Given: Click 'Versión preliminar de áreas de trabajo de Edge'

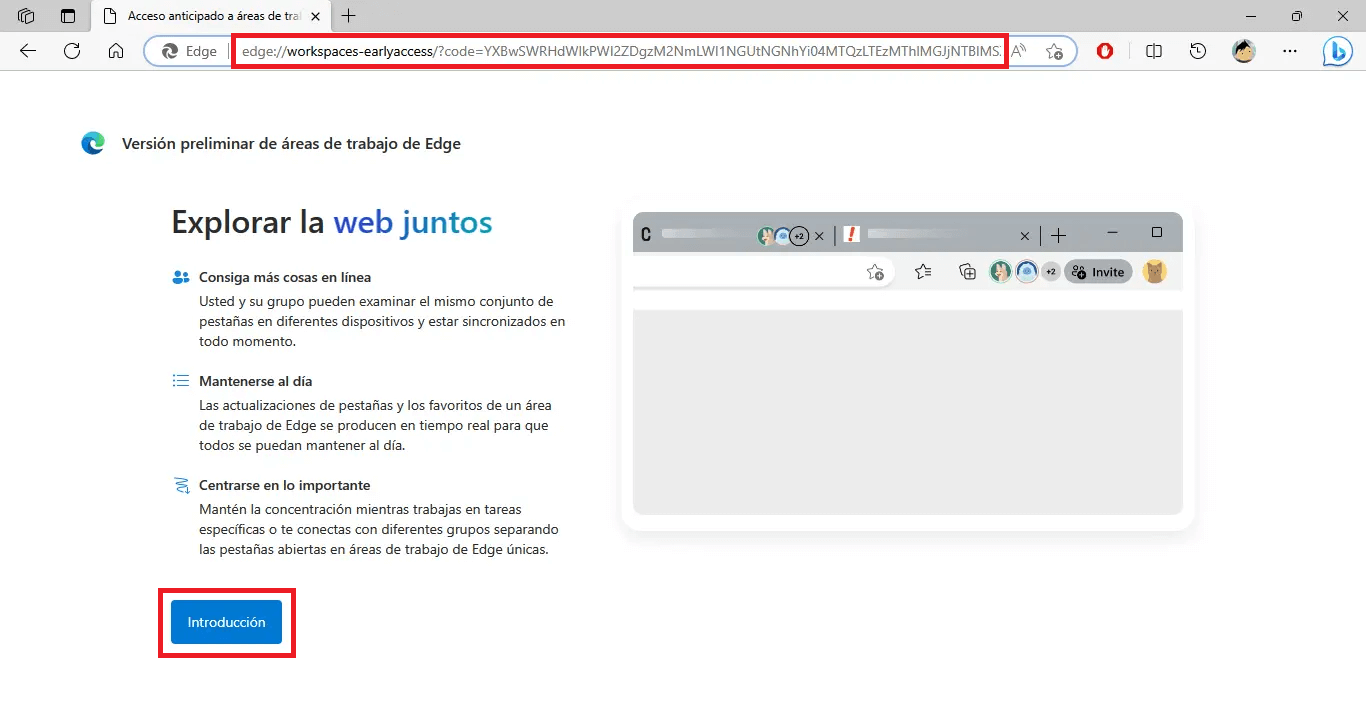Looking at the screenshot, I should [291, 144].
